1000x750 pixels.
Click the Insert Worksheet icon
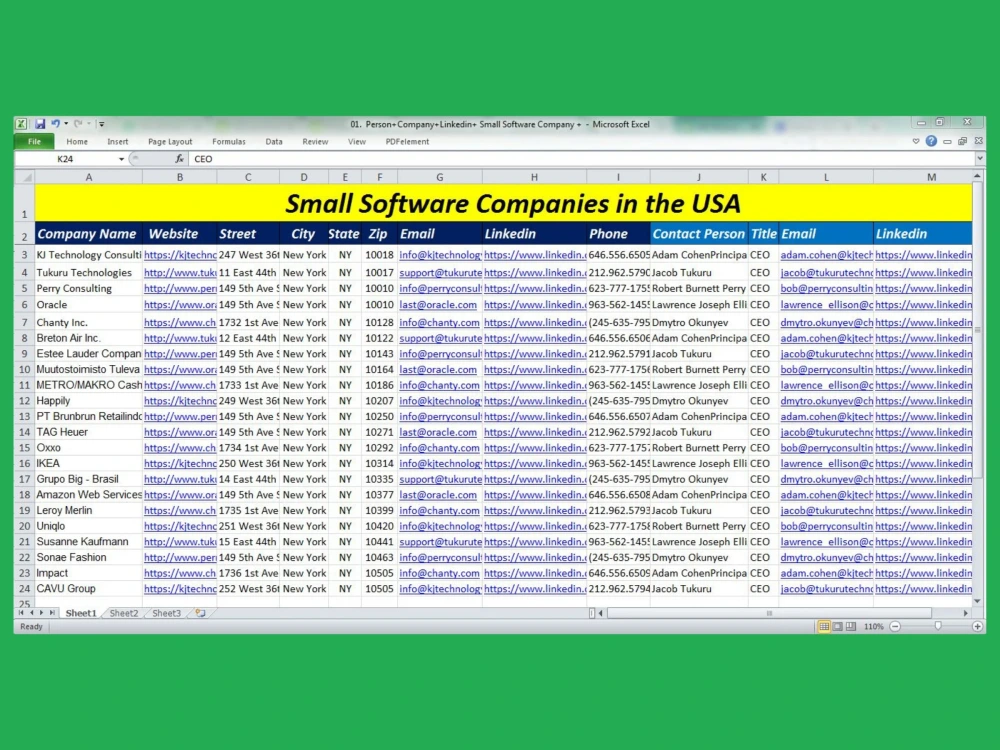coord(200,613)
